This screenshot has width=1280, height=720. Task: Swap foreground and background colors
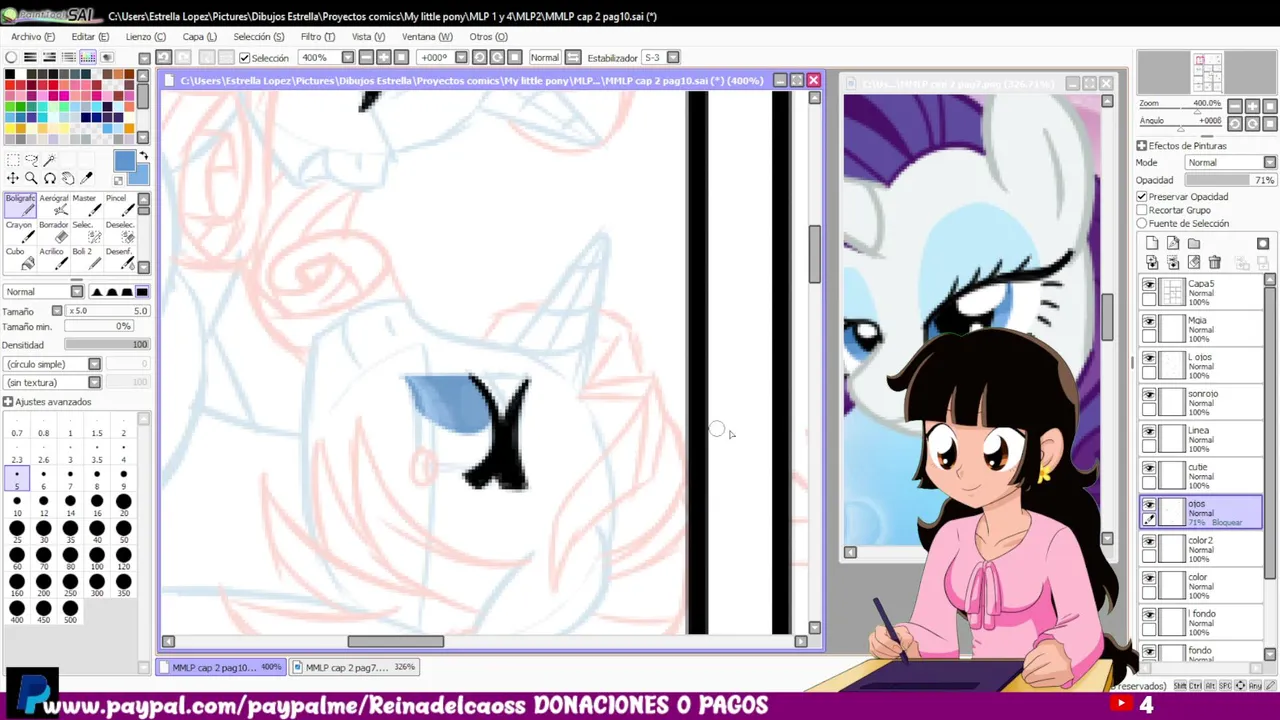(143, 156)
